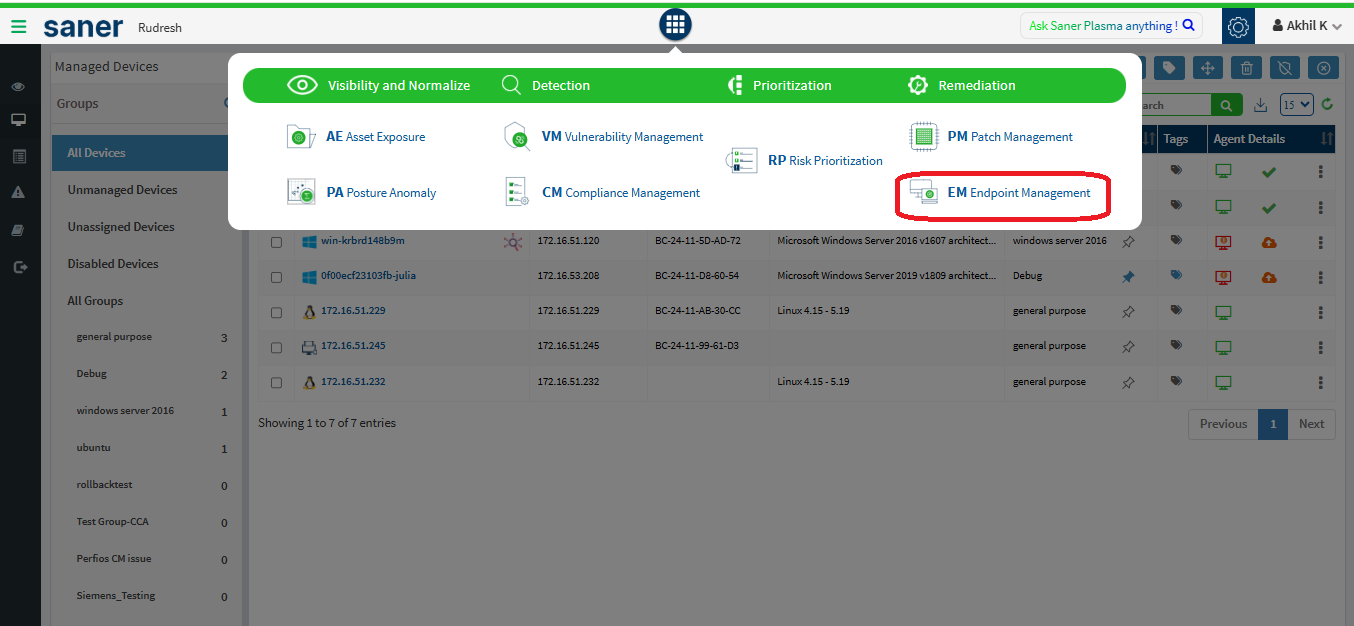Viewport: 1354px width, 626px height.
Task: Open CM Compliance Management module
Action: tap(602, 192)
